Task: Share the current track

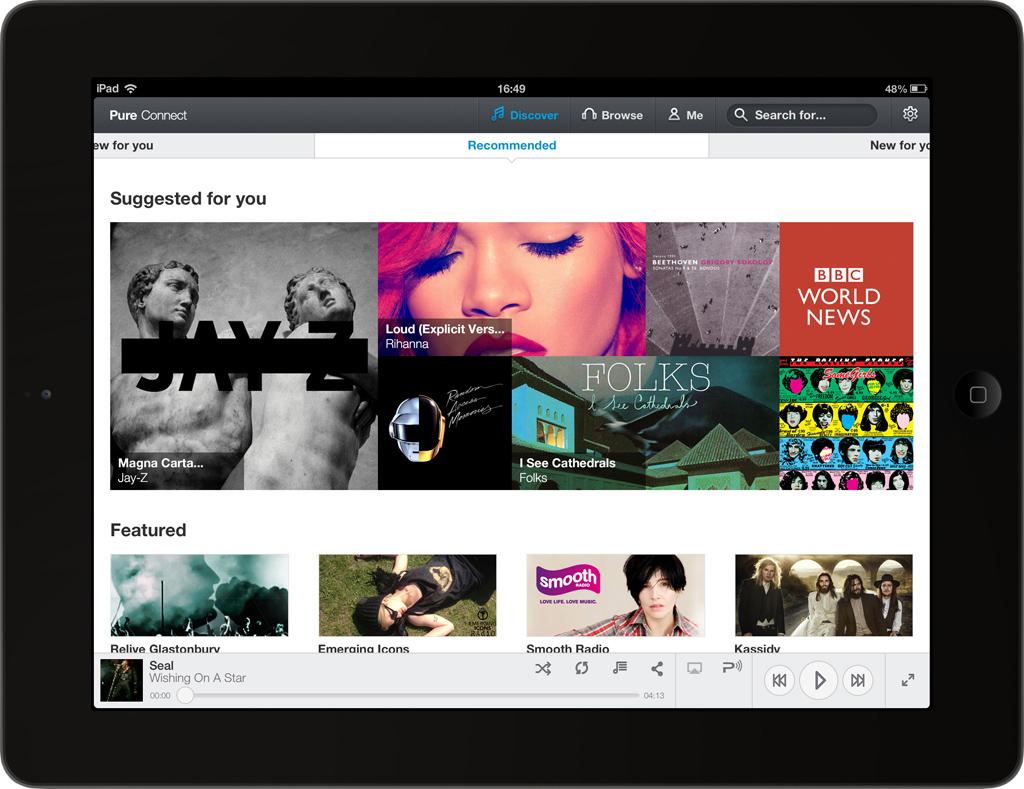Action: [657, 668]
